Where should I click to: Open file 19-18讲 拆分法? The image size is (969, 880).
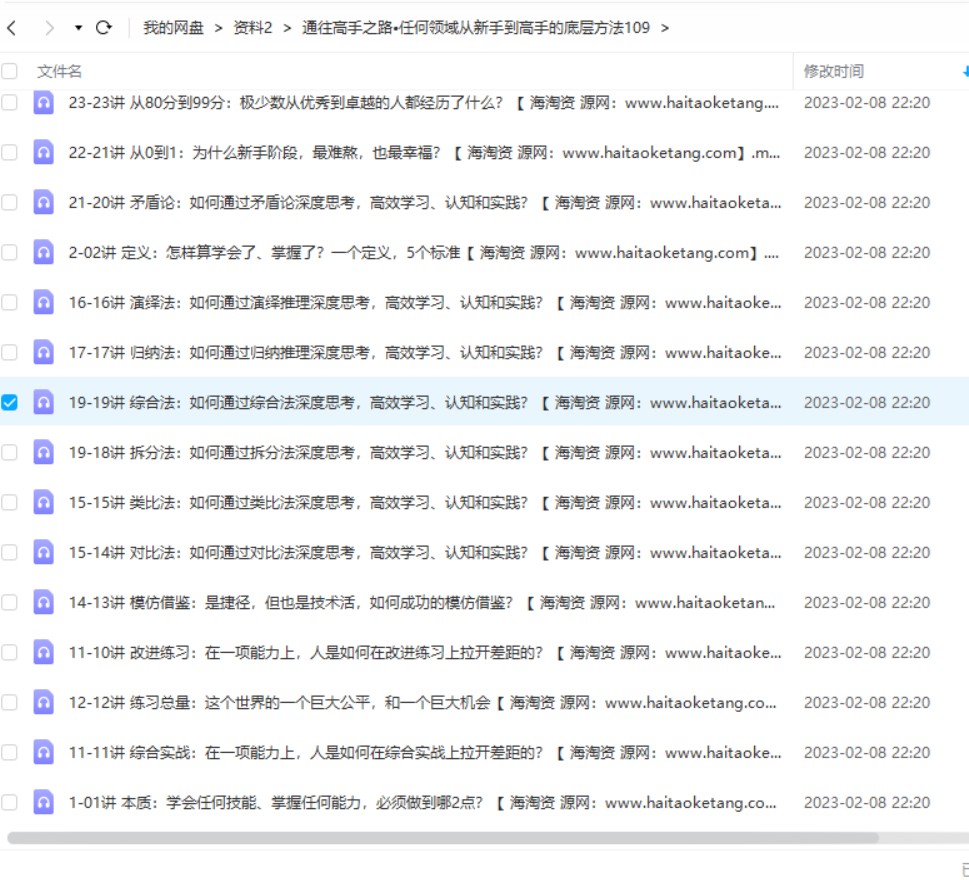(x=425, y=452)
